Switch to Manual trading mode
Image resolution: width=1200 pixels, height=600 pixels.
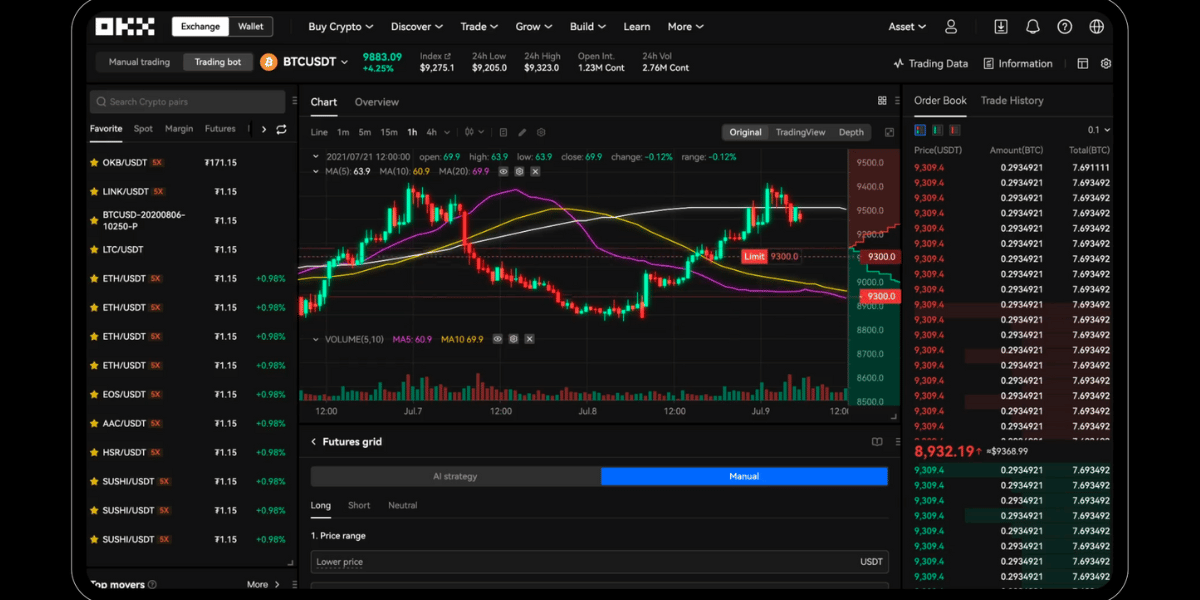tap(139, 62)
